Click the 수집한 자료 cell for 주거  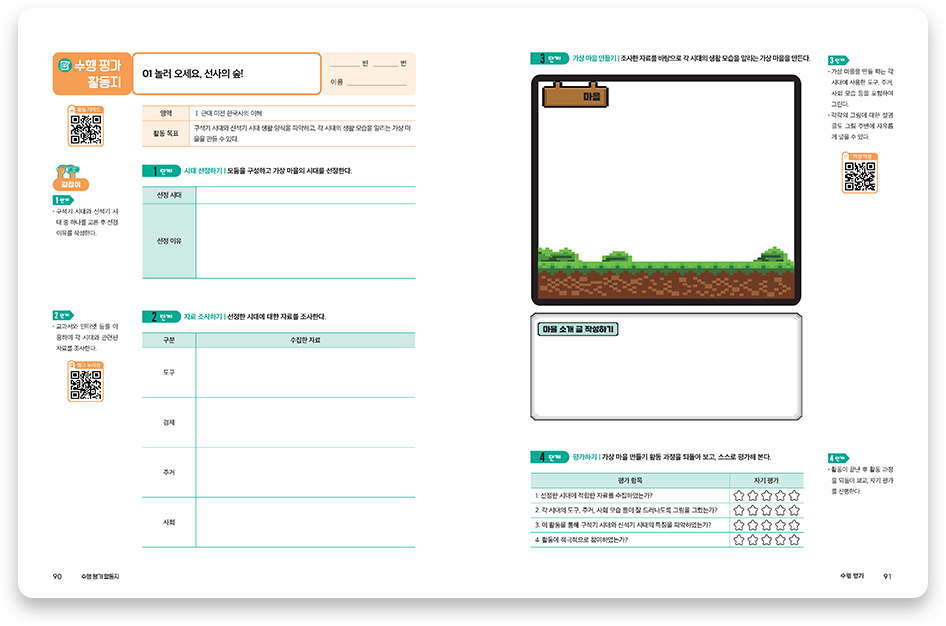[305, 473]
